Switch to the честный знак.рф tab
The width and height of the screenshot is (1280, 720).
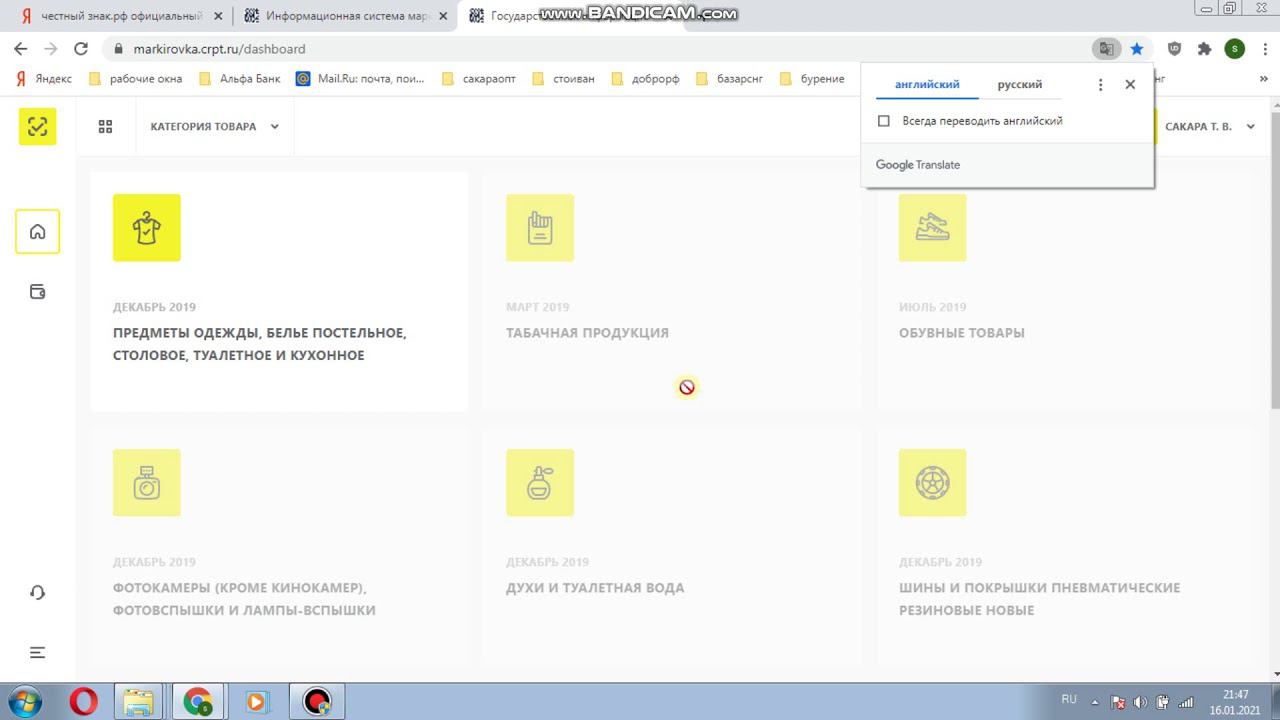click(x=120, y=16)
